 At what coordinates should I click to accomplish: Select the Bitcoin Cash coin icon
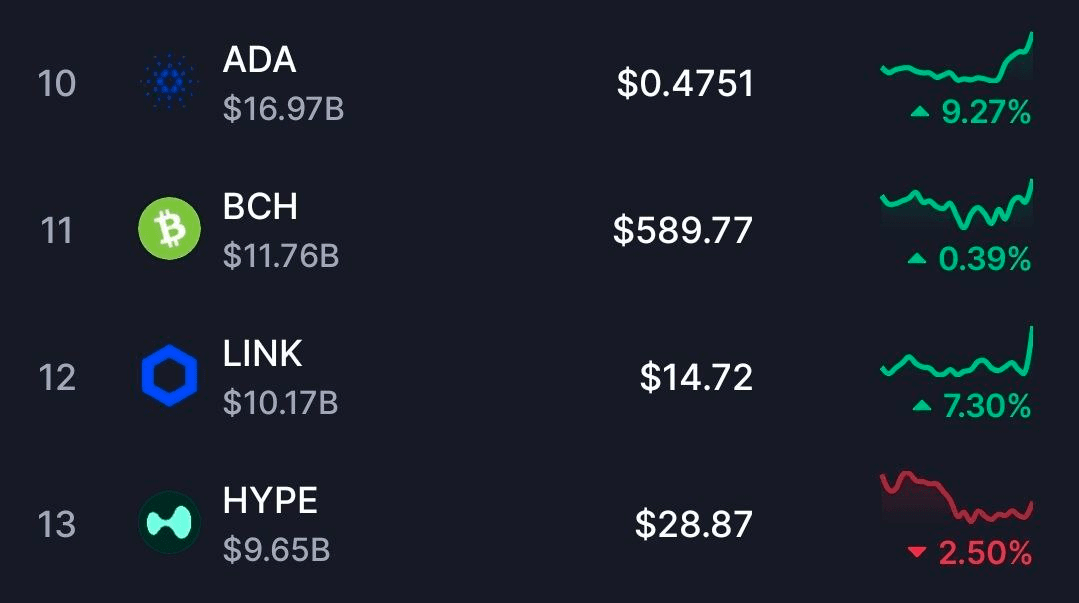169,230
